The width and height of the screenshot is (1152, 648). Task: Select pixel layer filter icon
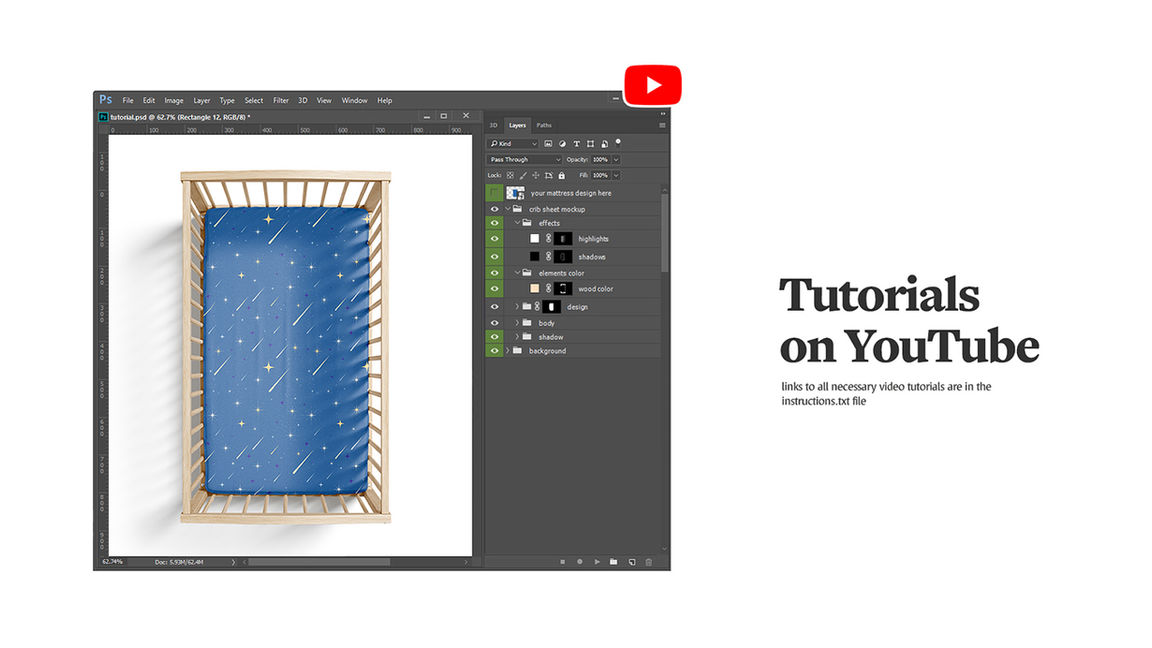click(548, 144)
